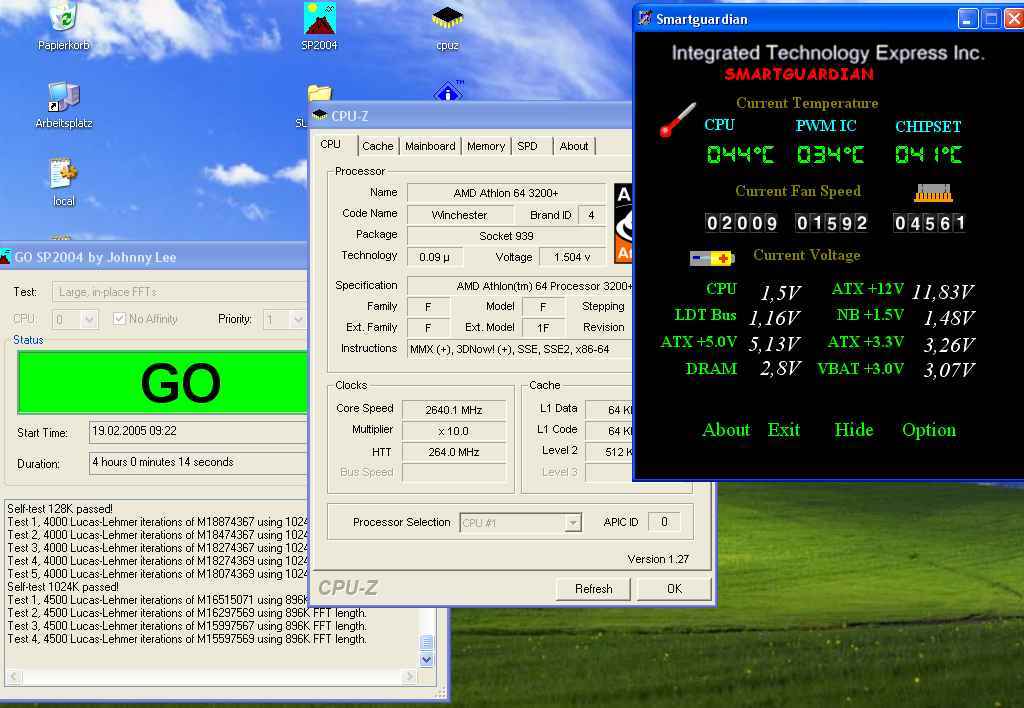Click the SP2004 window title icon

5,257
